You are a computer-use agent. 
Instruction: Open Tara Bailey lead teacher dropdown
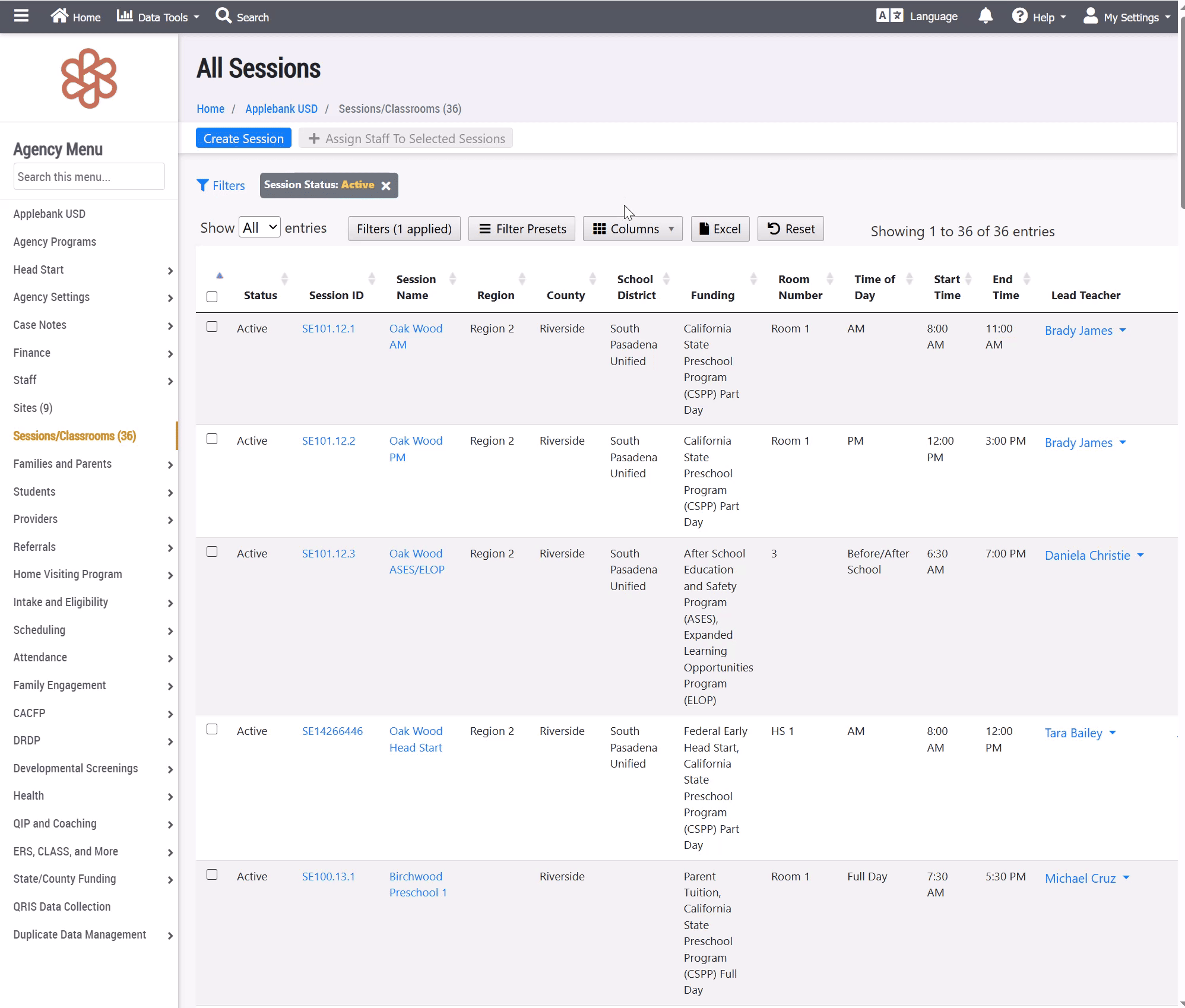[1113, 733]
